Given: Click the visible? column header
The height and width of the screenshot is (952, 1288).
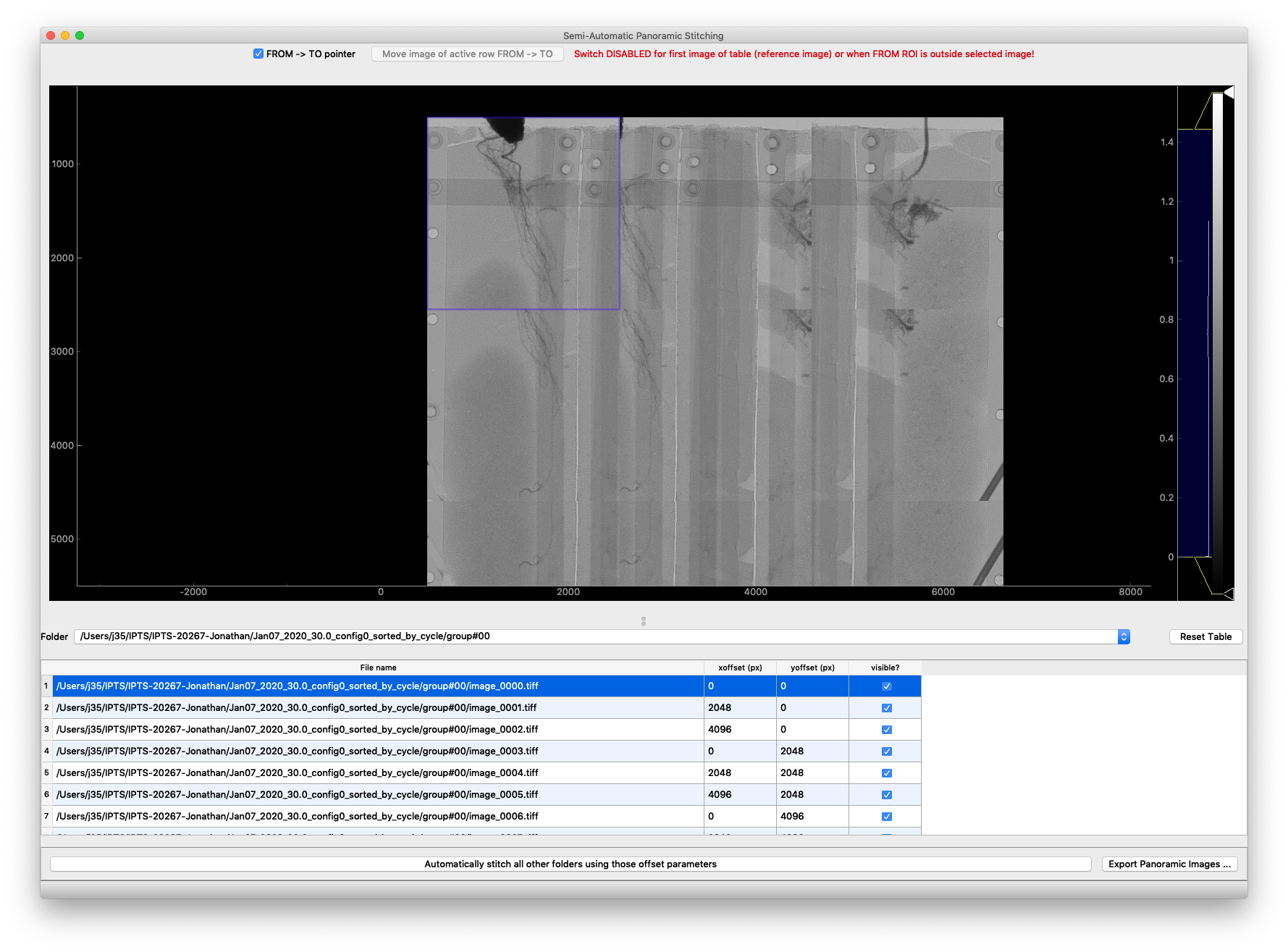Looking at the screenshot, I should coord(885,667).
